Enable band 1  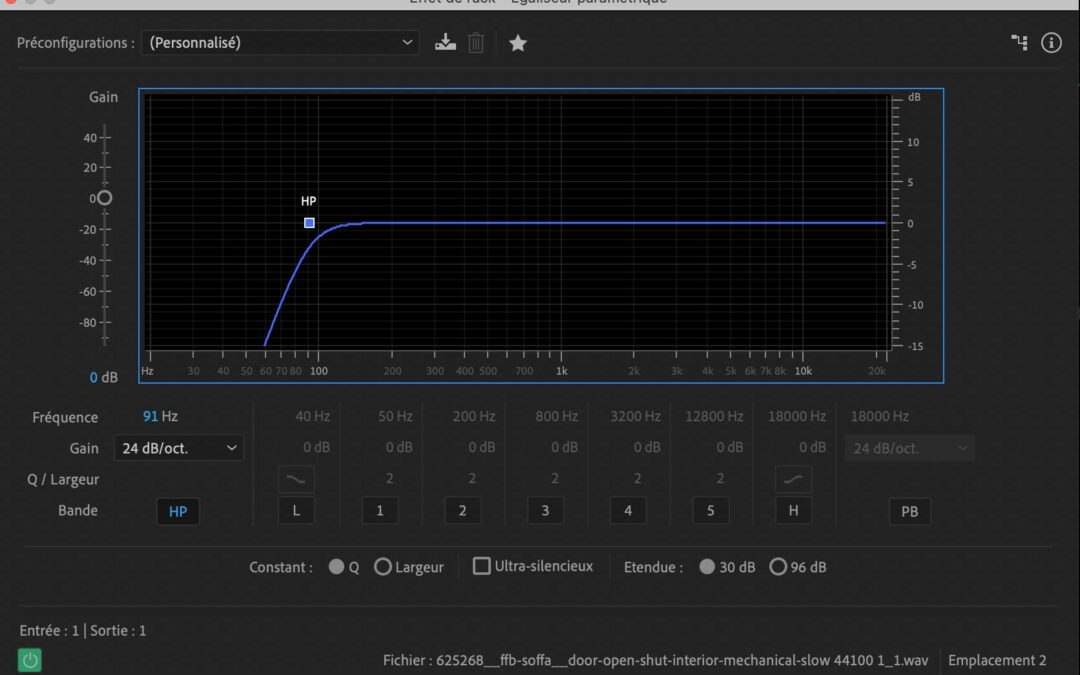[380, 510]
